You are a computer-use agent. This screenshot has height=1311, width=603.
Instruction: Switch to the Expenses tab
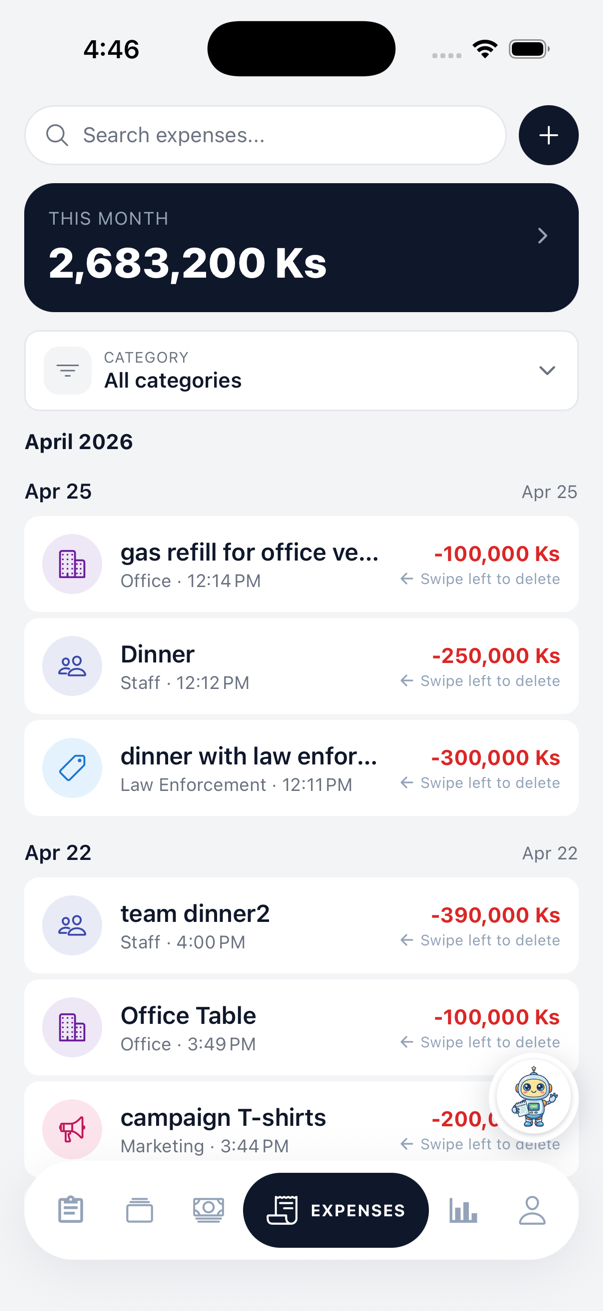coord(335,1209)
